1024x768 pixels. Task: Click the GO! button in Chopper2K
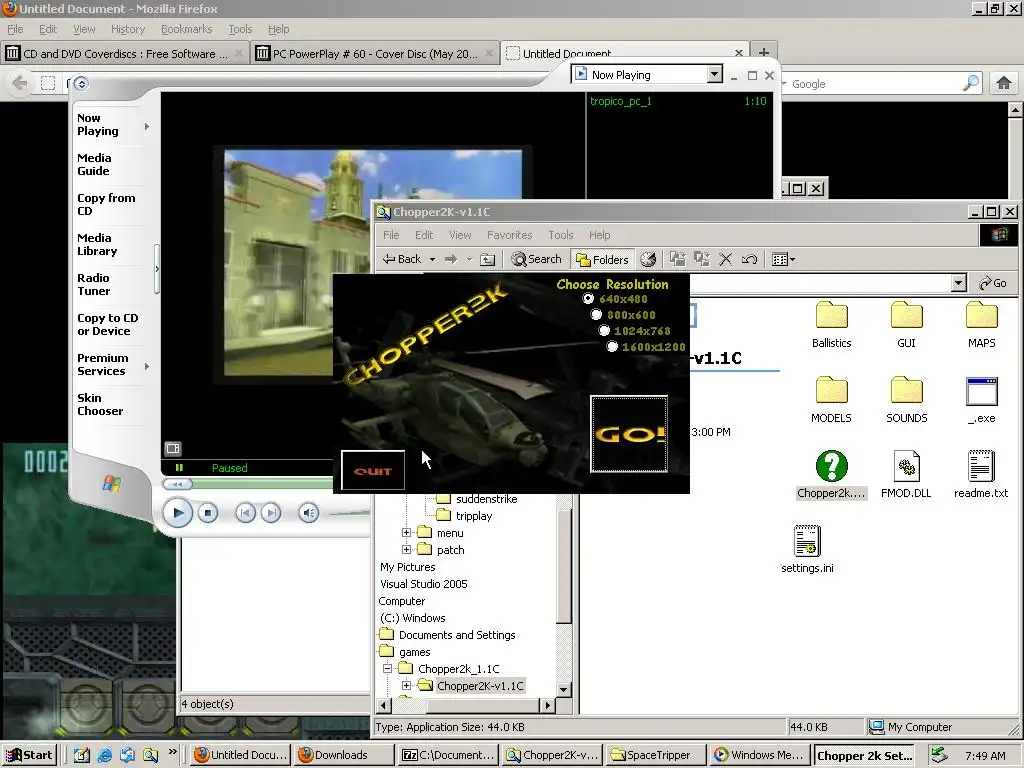629,434
